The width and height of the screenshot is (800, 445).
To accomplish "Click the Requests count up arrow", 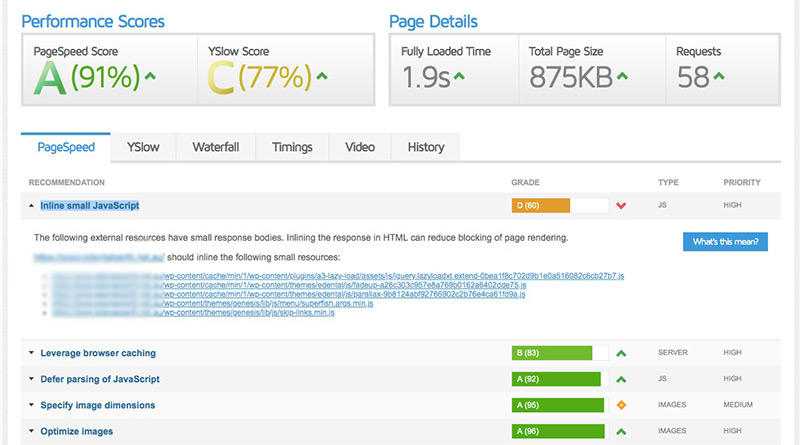I will 718,77.
